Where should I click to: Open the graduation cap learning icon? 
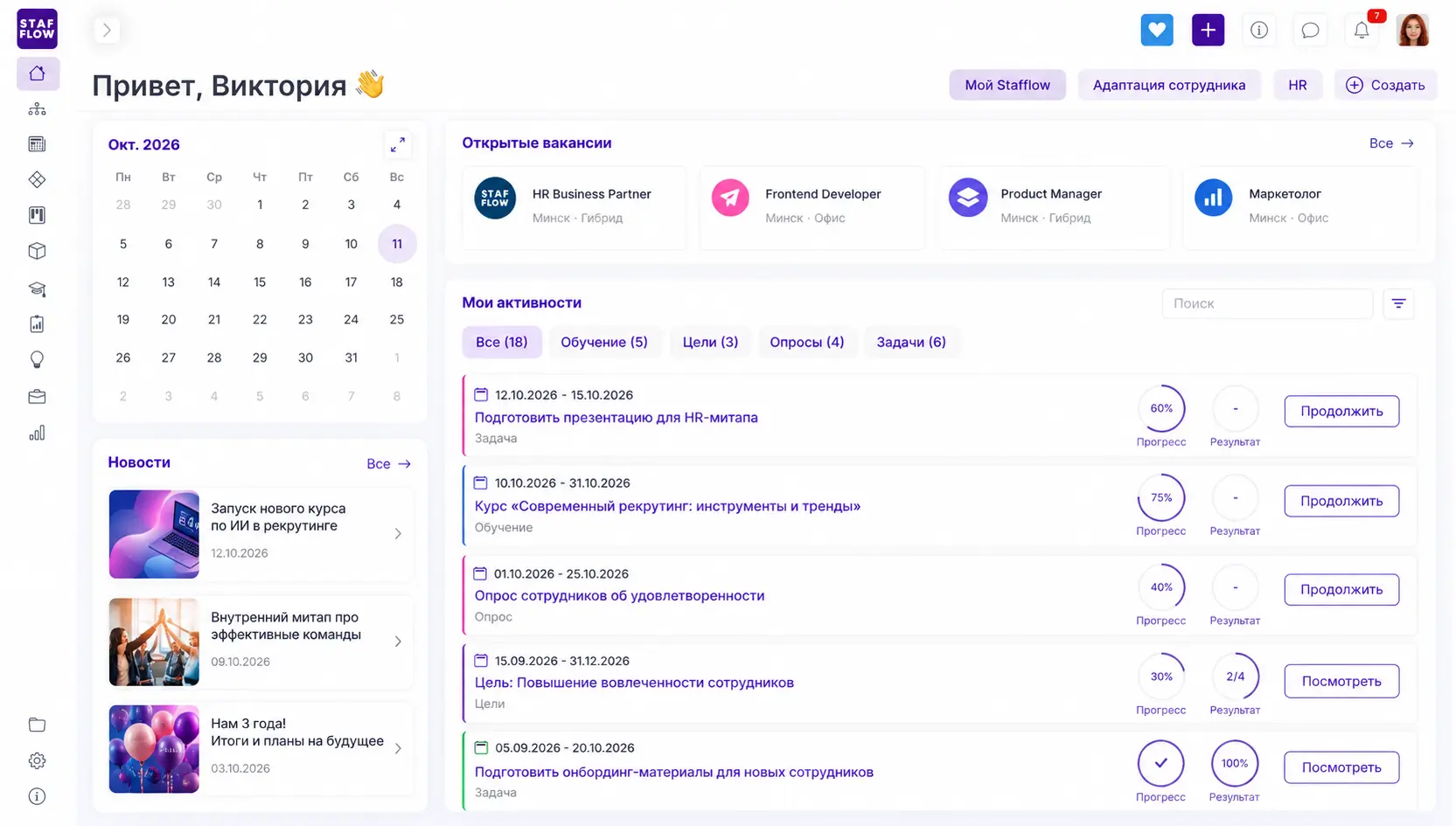tap(37, 288)
